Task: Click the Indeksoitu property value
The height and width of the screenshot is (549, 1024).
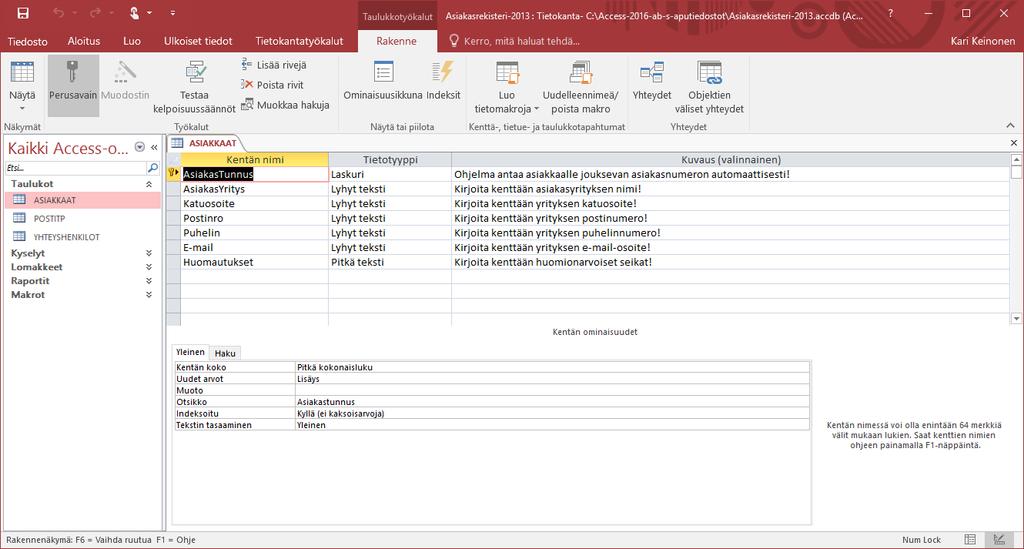Action: click(x=552, y=413)
